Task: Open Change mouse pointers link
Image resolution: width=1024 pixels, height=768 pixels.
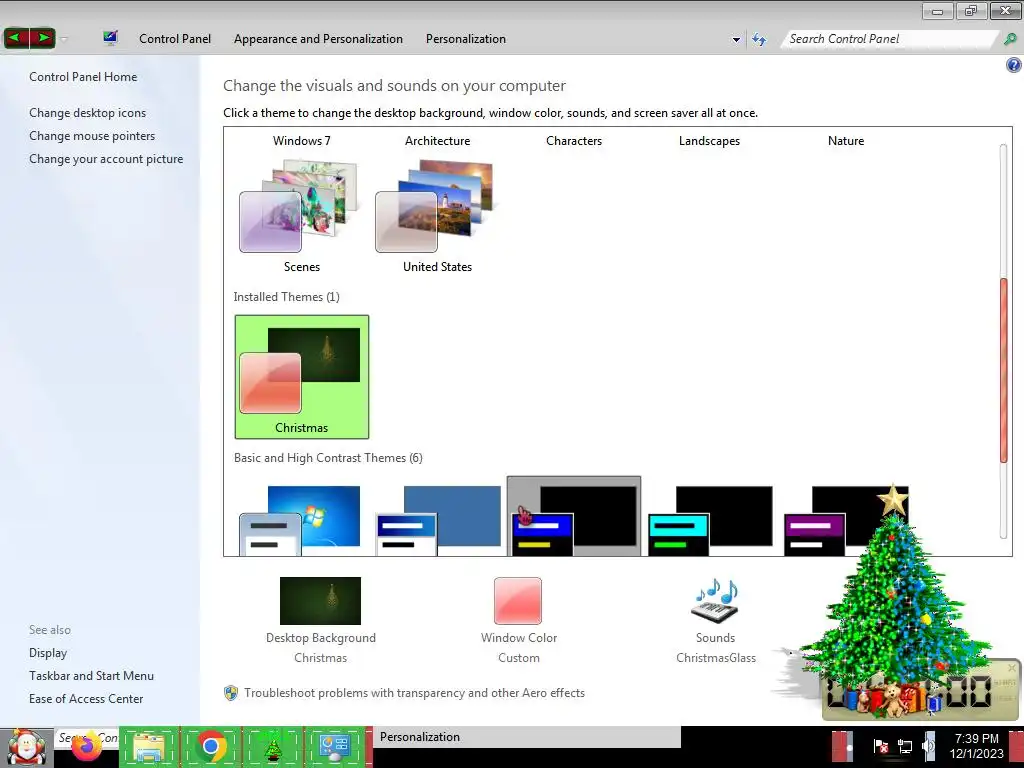Action: 92,136
